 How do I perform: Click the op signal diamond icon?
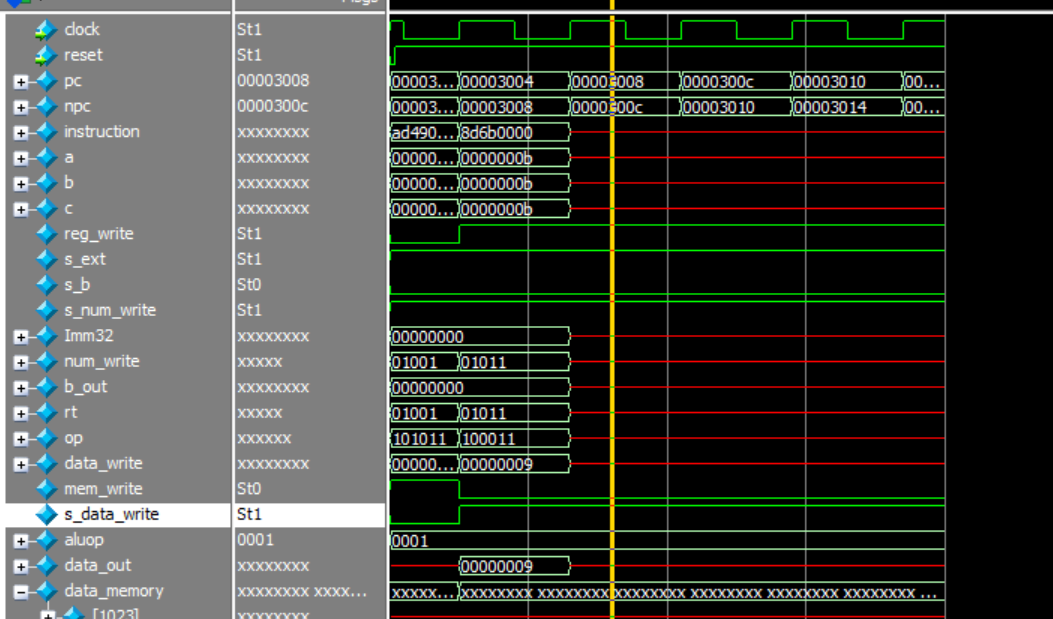point(46,438)
